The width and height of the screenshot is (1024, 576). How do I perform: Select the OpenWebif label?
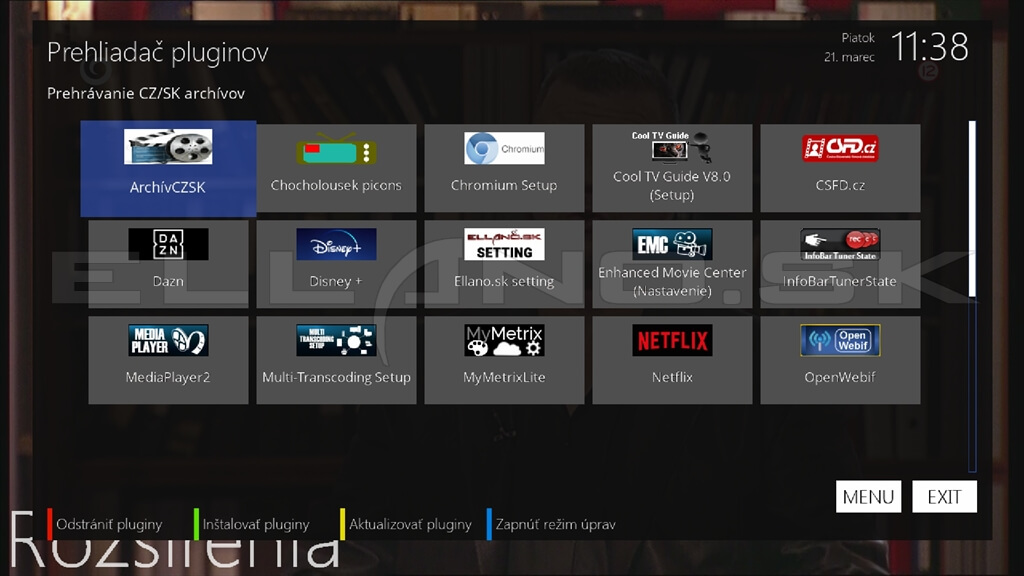840,377
